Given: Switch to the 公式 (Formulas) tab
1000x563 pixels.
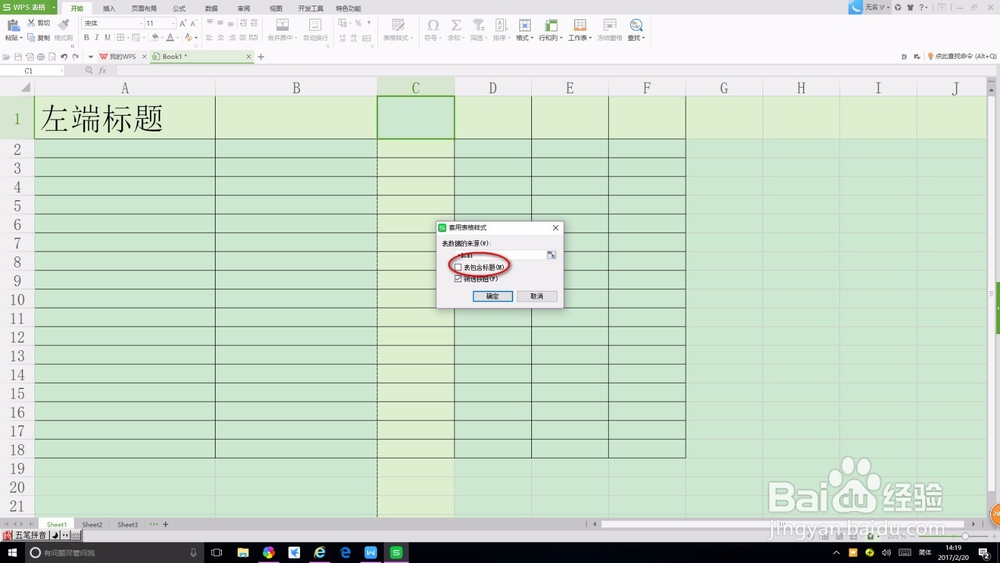Looking at the screenshot, I should [179, 8].
